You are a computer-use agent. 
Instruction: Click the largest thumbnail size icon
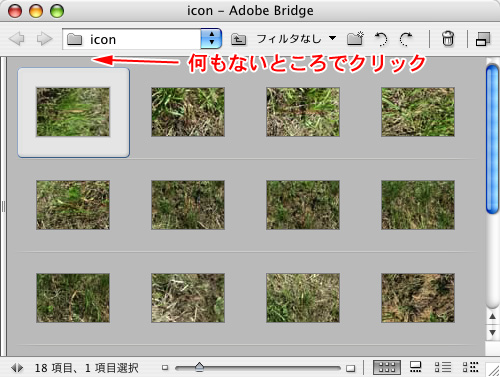click(351, 368)
